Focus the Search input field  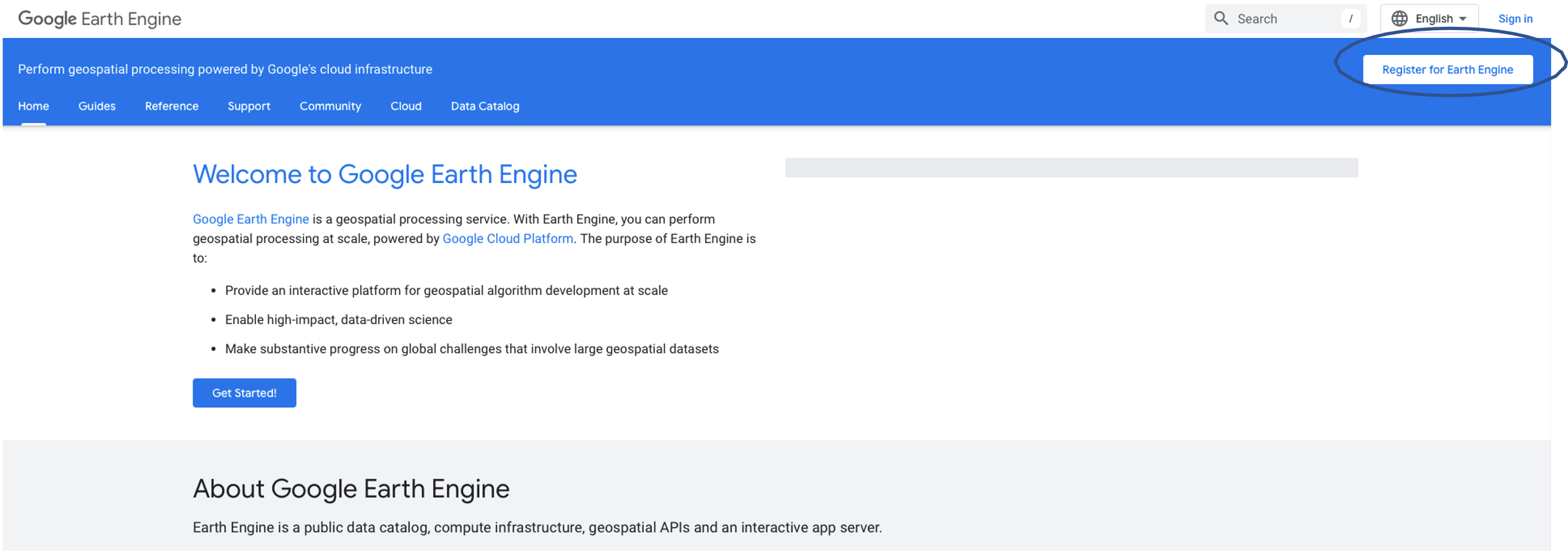pyautogui.click(x=1285, y=18)
